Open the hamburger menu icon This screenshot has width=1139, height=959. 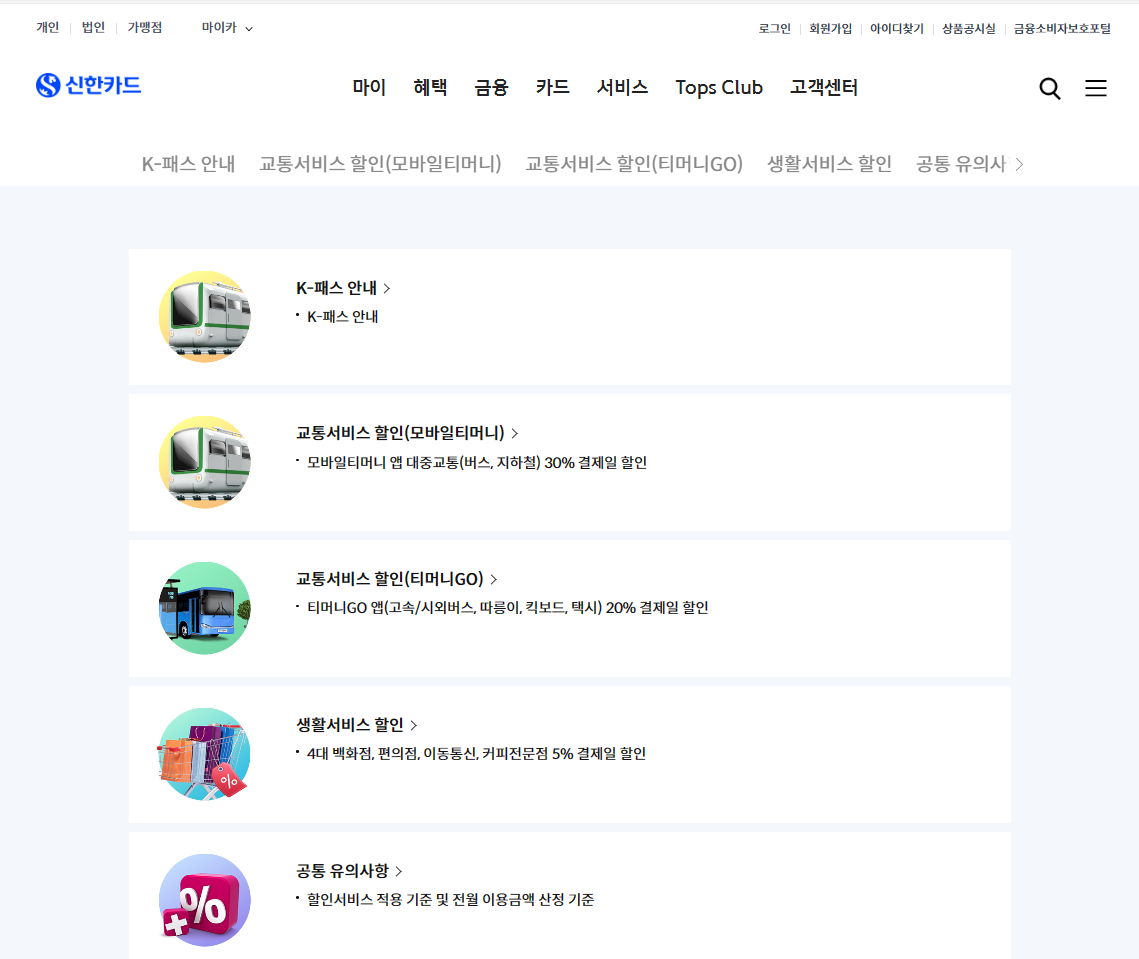click(x=1095, y=88)
